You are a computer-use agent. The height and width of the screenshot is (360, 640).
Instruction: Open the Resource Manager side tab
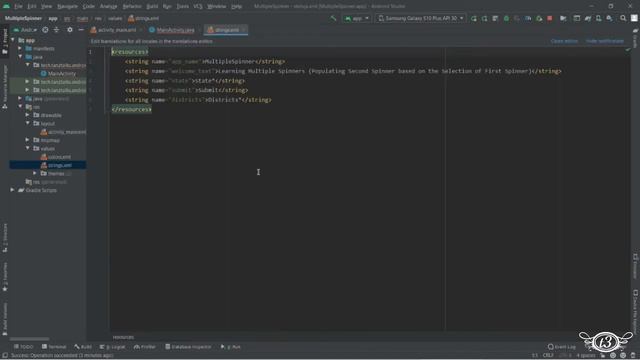[x=5, y=87]
